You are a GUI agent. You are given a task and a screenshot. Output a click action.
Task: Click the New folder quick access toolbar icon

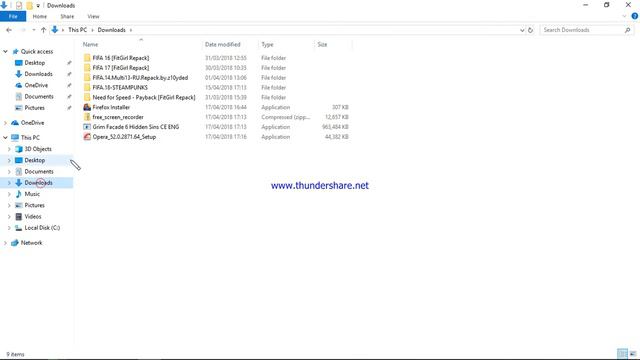[x=29, y=6]
